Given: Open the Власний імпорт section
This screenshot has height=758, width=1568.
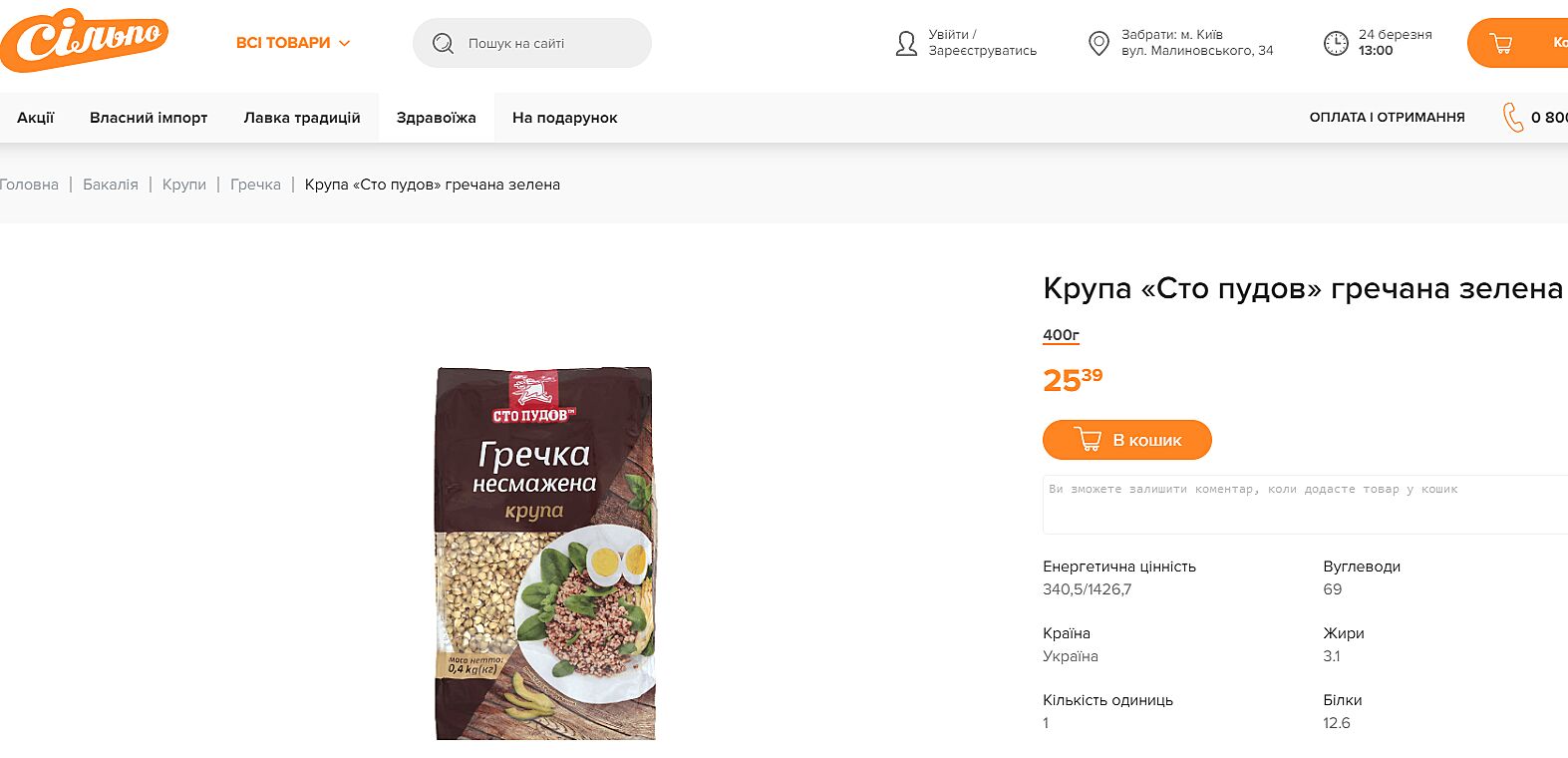Looking at the screenshot, I should coord(149,118).
